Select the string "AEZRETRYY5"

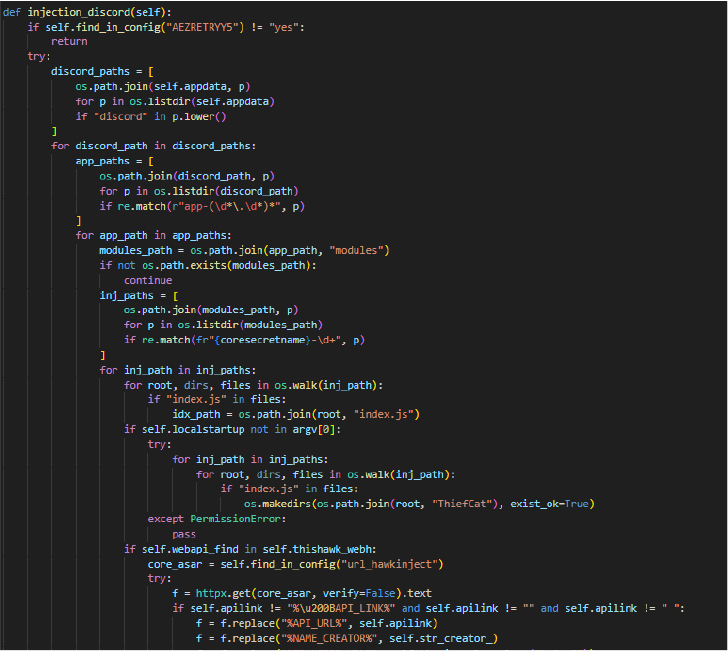[x=204, y=27]
